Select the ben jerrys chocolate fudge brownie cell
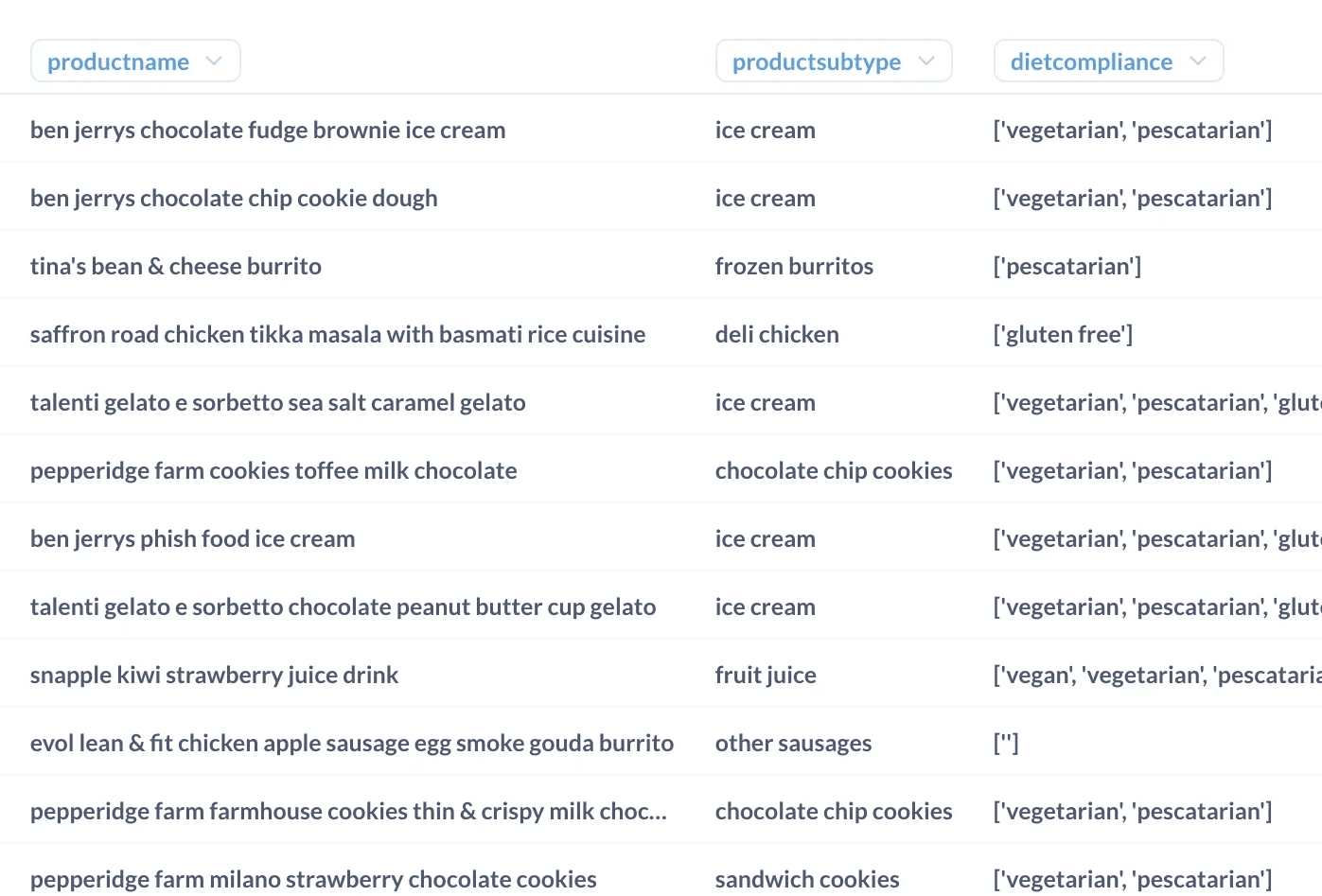This screenshot has width=1322, height=896. (268, 130)
